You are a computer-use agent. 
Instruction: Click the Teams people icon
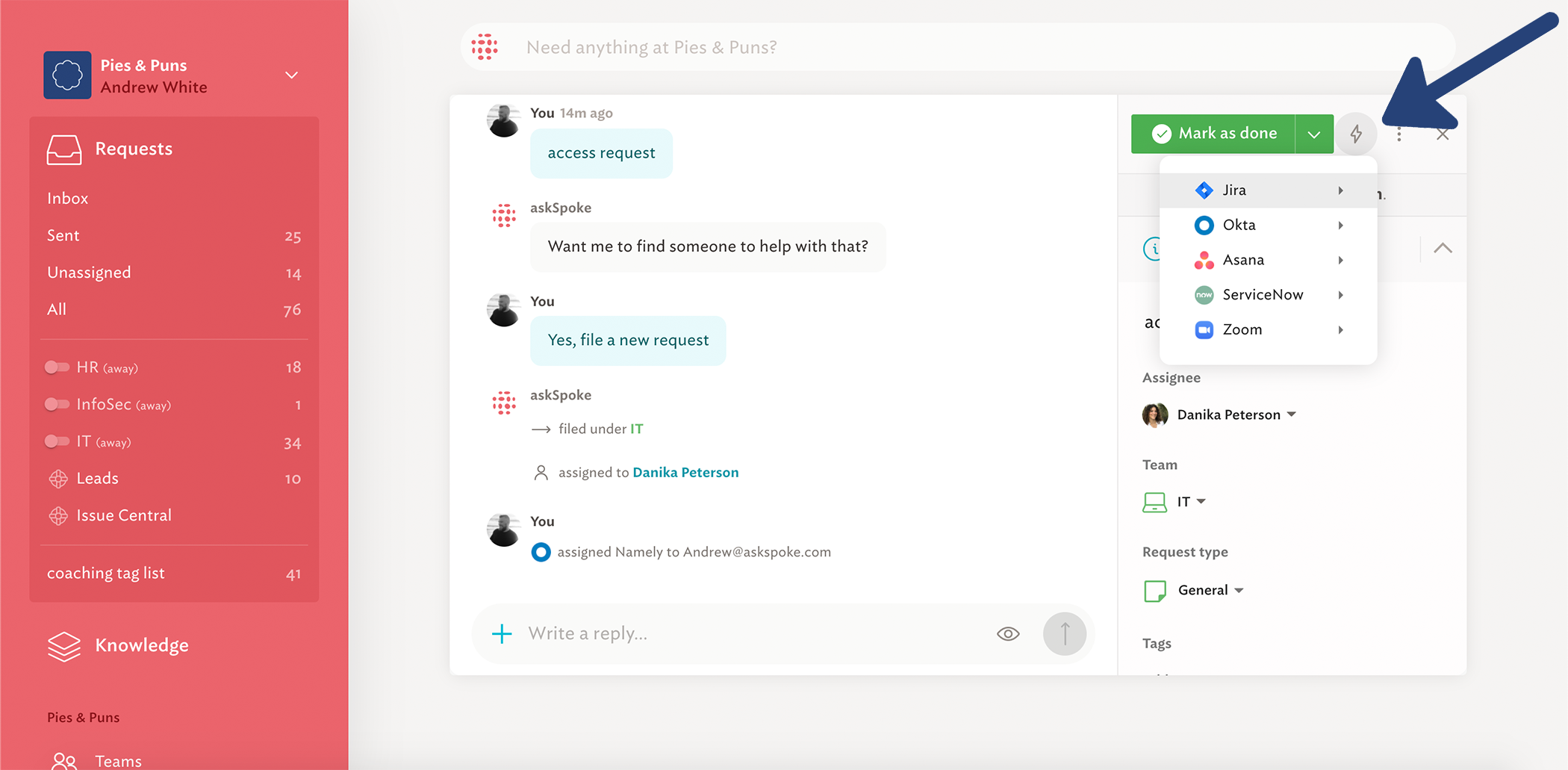pos(64,761)
